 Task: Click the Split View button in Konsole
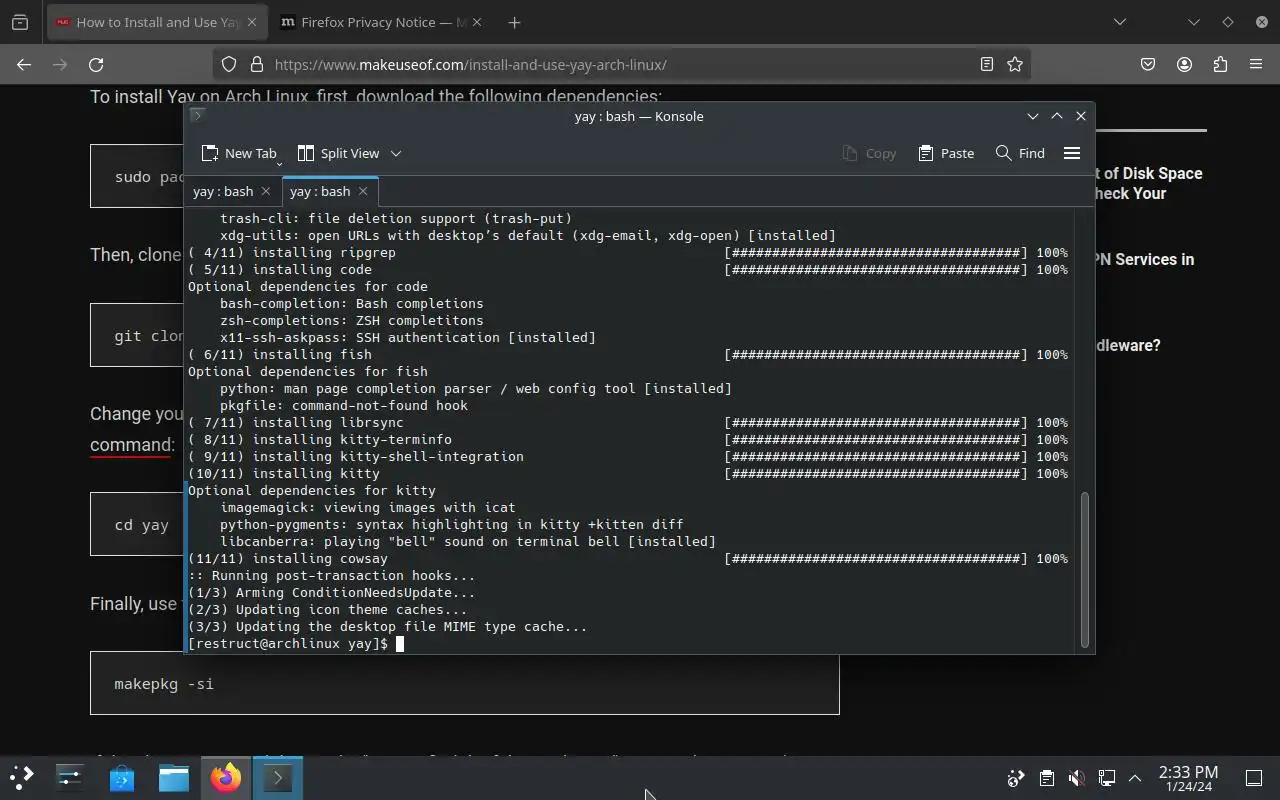(x=339, y=153)
